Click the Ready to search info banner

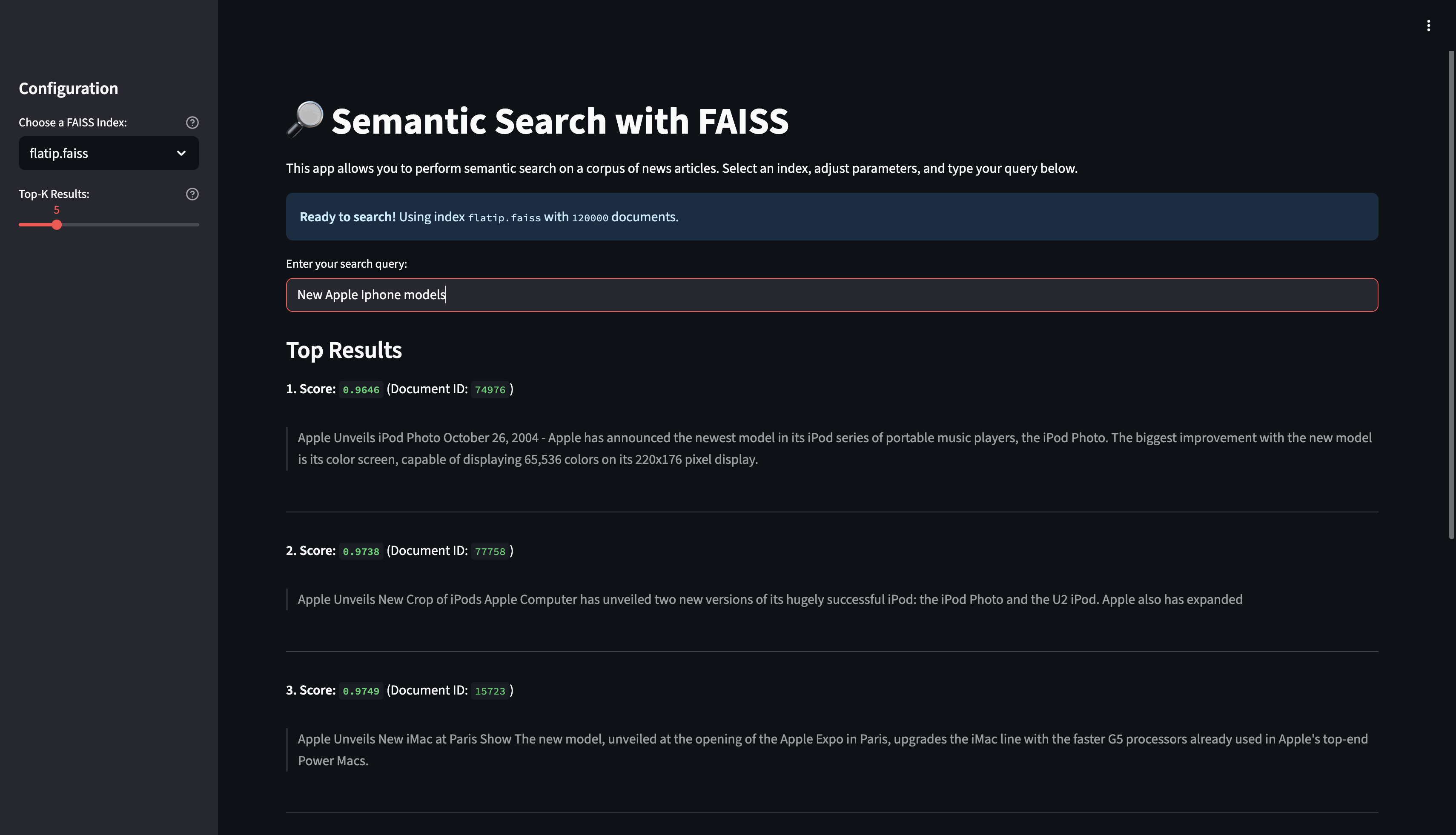pos(832,217)
